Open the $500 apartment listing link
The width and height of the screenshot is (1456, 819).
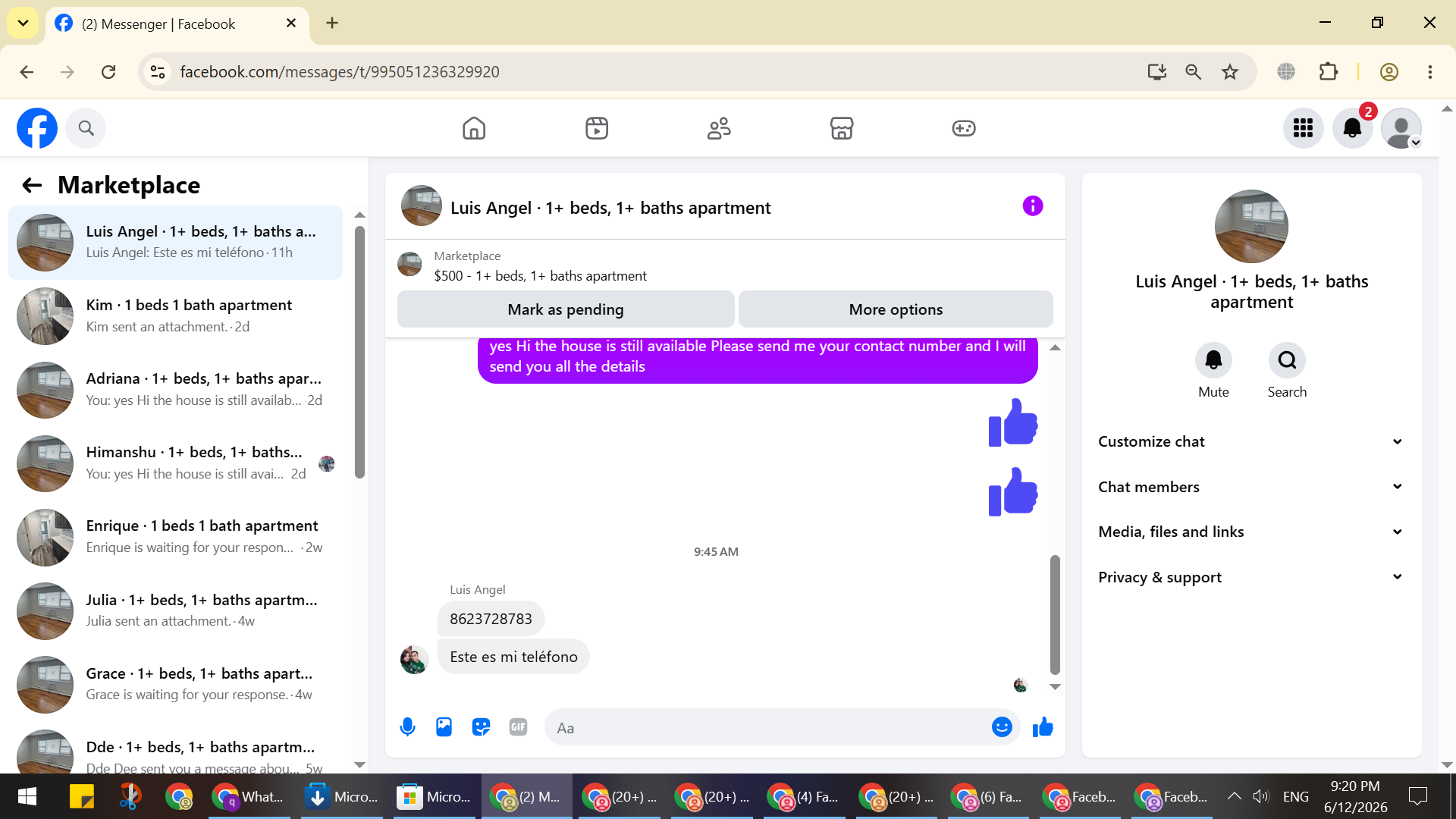point(540,276)
